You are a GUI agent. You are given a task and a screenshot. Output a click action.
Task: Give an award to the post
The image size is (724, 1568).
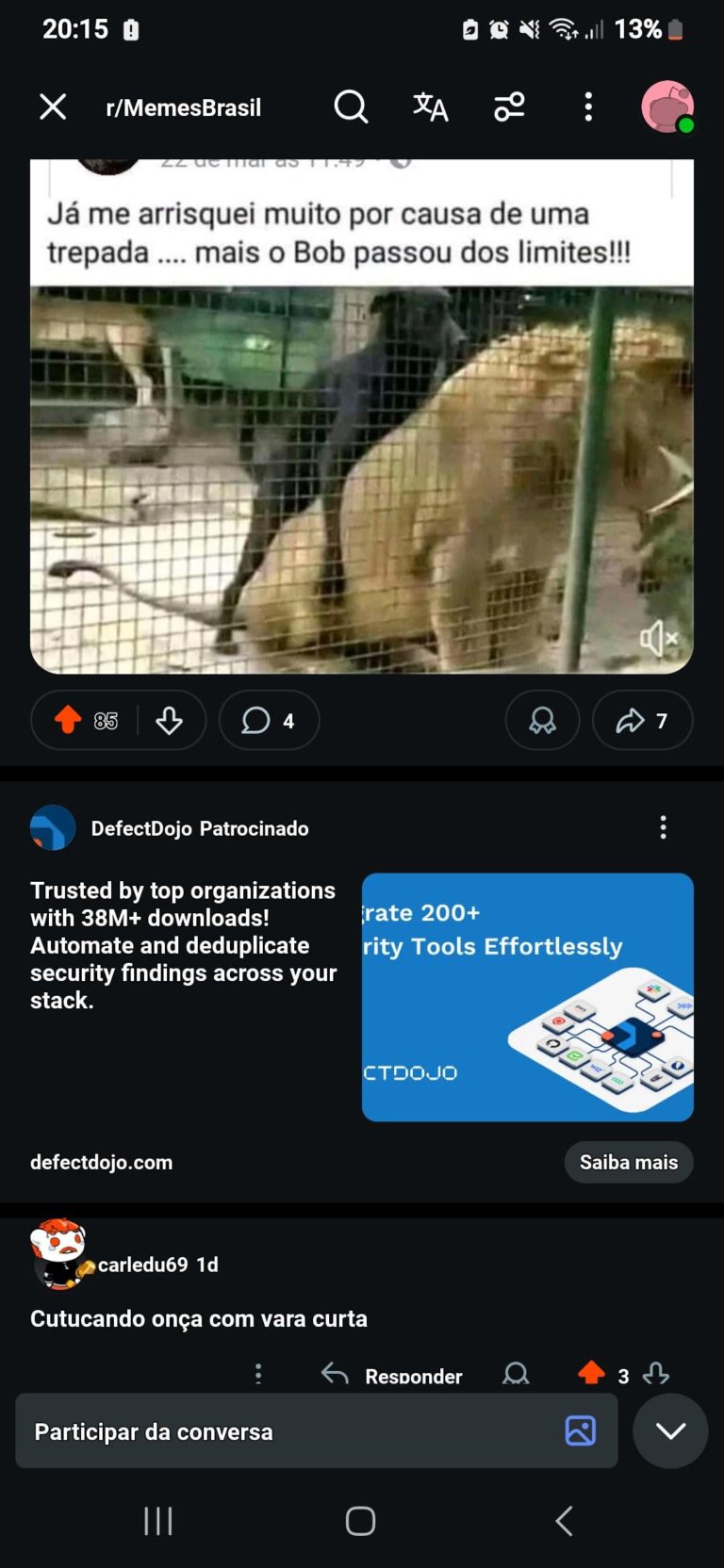pyautogui.click(x=542, y=720)
